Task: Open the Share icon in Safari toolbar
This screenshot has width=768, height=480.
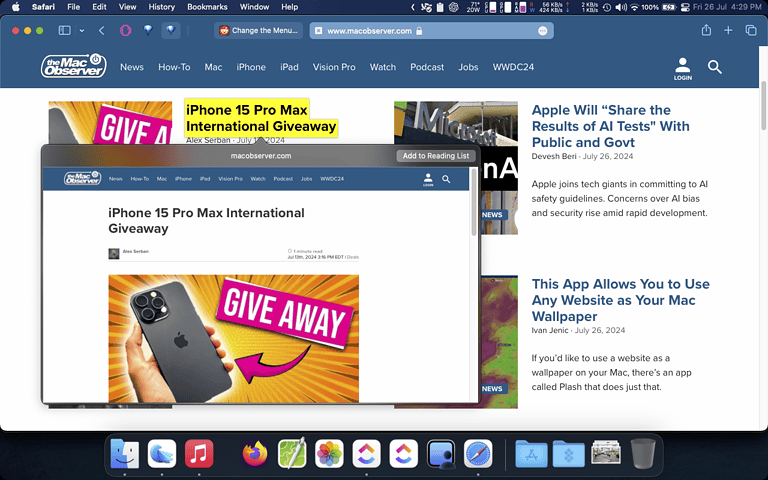Action: (706, 31)
